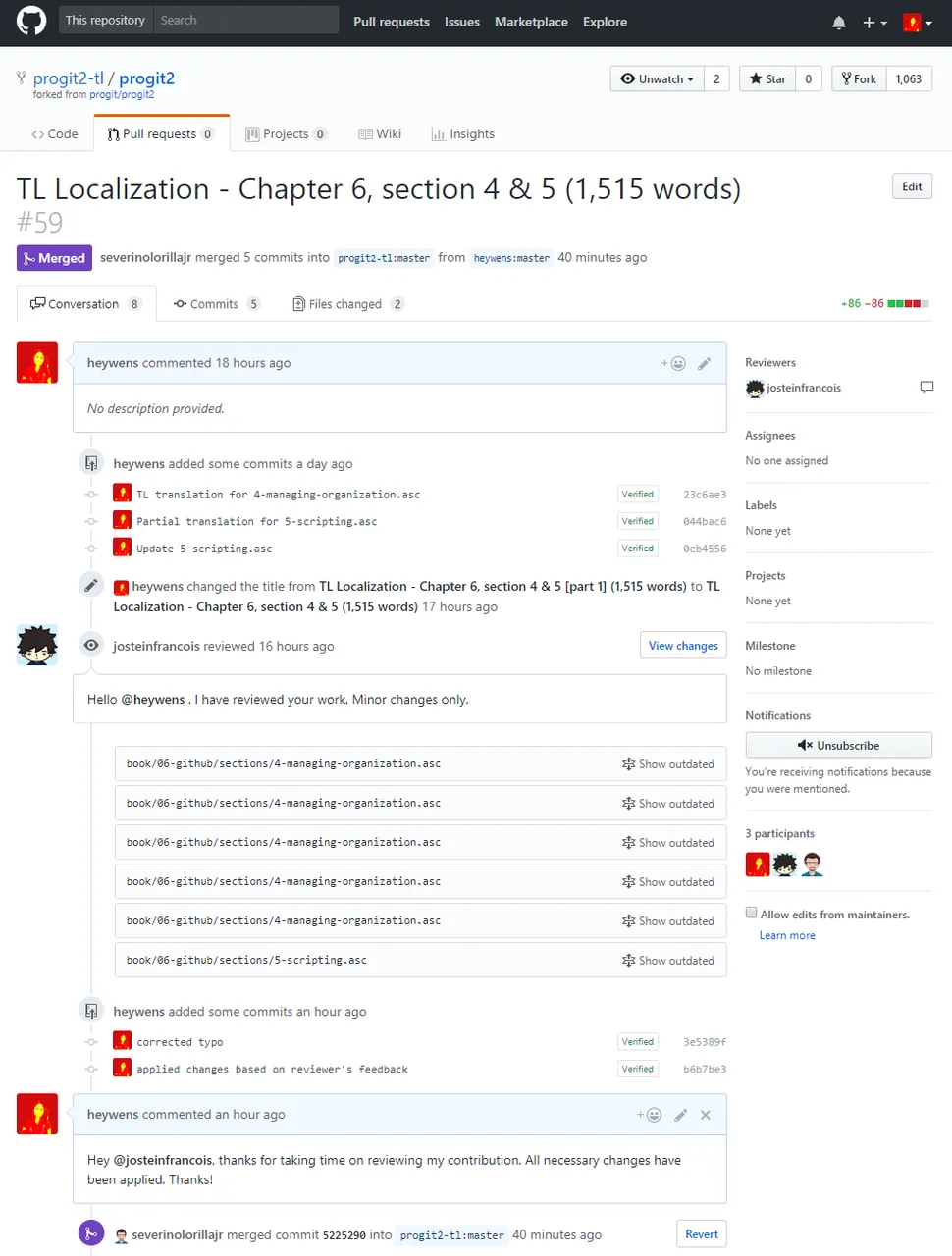Switch to the Commits tab

[x=216, y=304]
